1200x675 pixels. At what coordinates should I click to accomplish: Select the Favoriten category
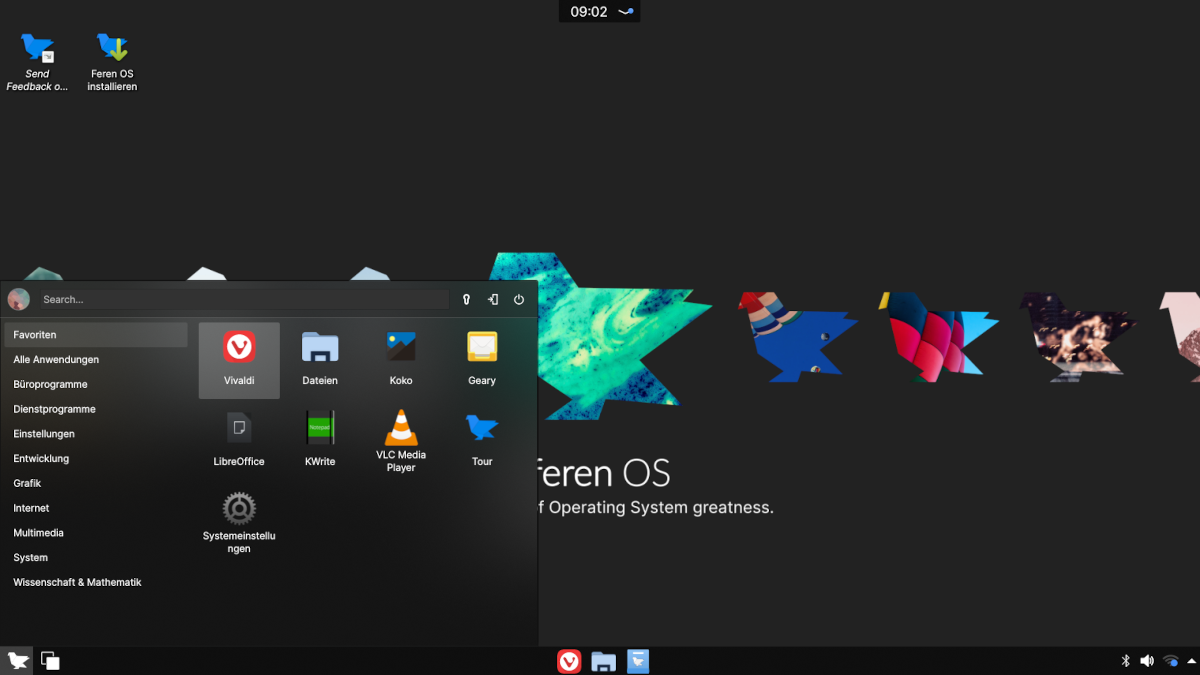click(x=95, y=335)
